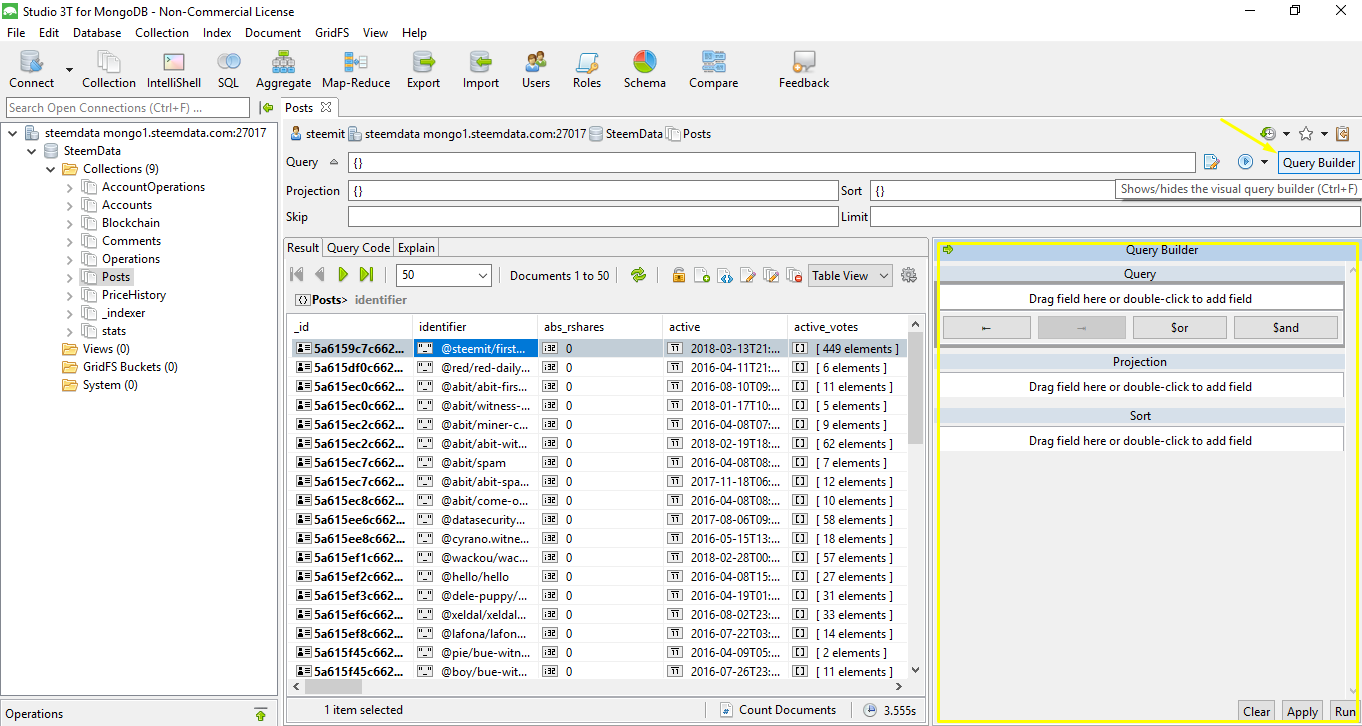This screenshot has width=1362, height=726.
Task: Switch to the Query Code tab
Action: (x=358, y=248)
